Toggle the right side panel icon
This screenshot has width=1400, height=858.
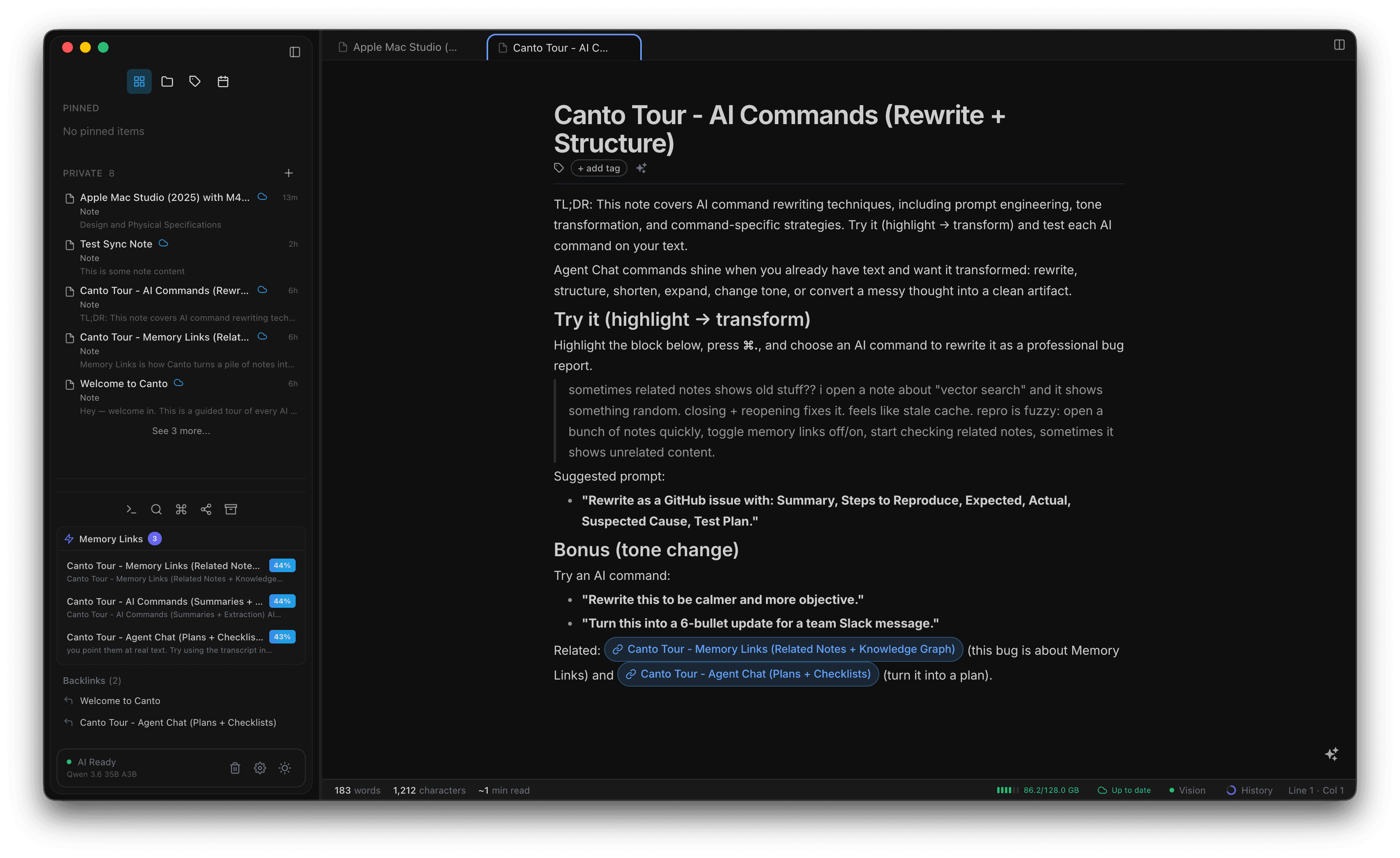(1339, 45)
